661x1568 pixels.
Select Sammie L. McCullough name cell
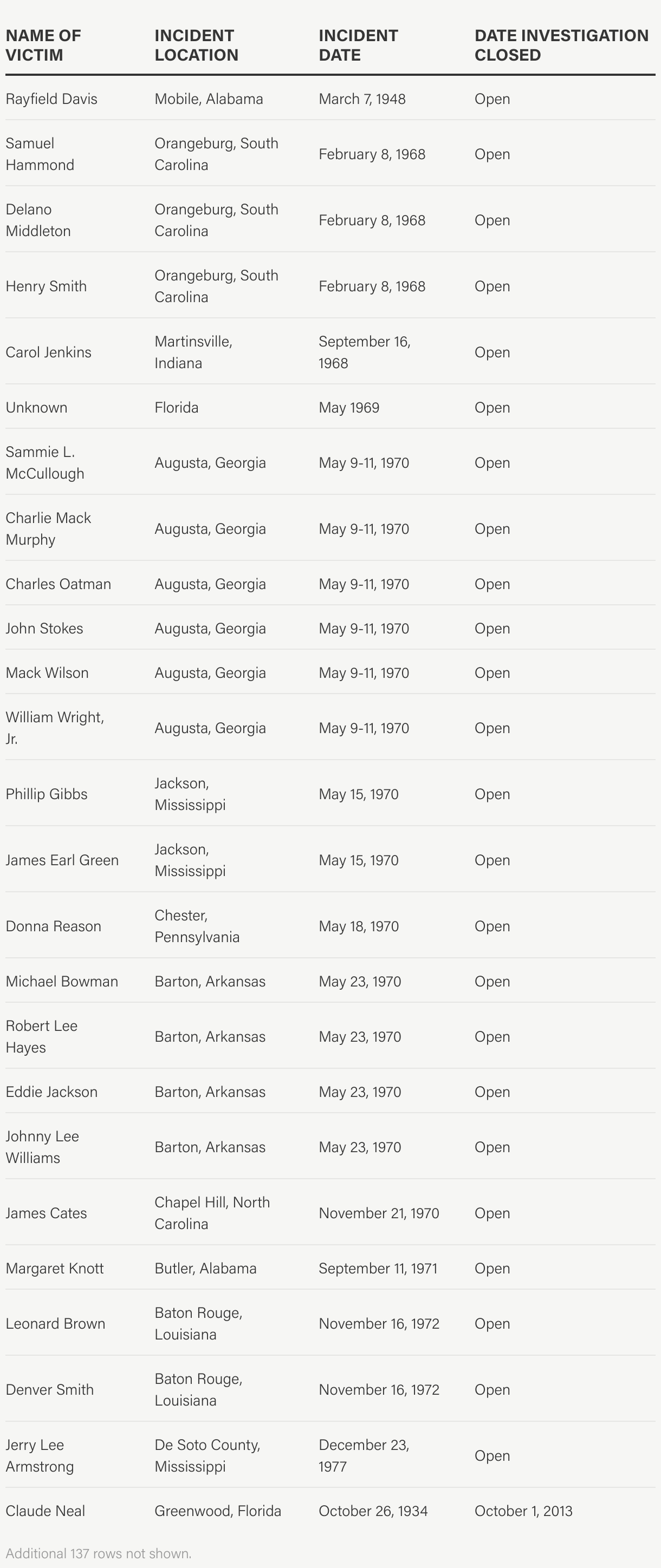point(45,462)
